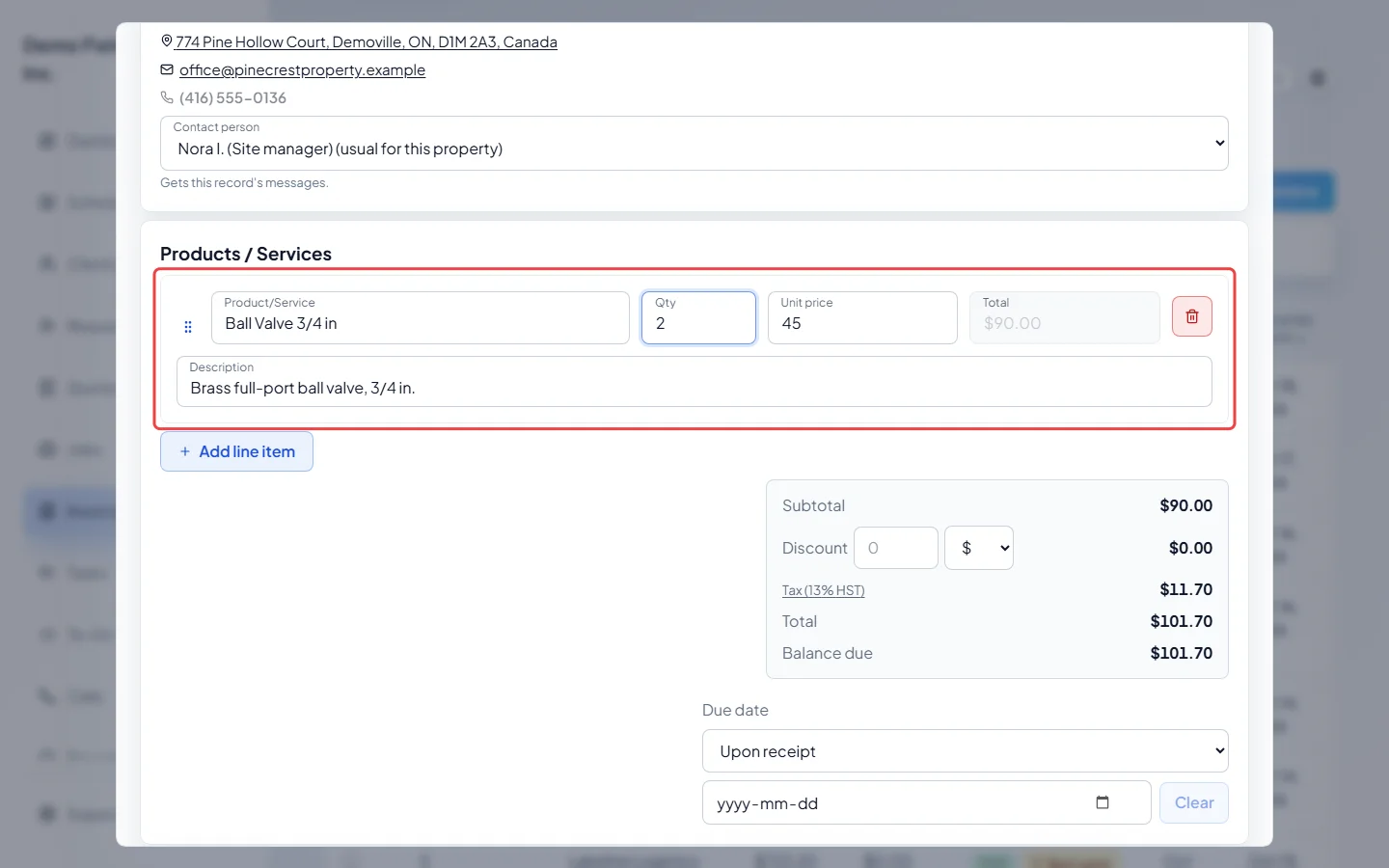Click the Products / Services heading
Viewport: 1389px width, 868px height.
coord(246,254)
